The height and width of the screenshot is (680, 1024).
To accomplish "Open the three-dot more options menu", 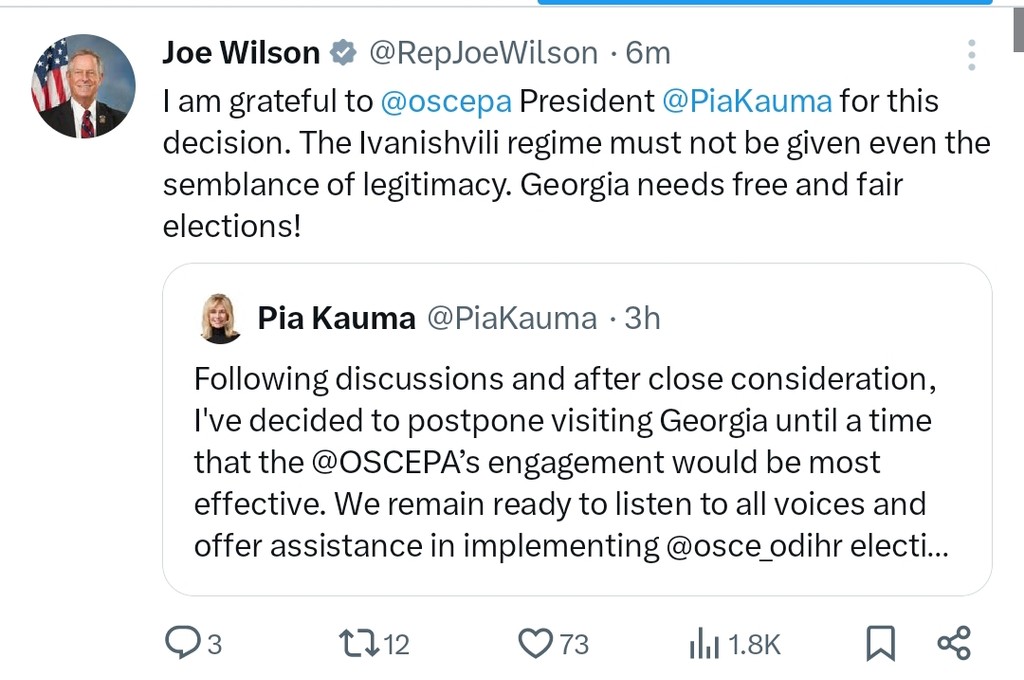I will pyautogui.click(x=971, y=55).
